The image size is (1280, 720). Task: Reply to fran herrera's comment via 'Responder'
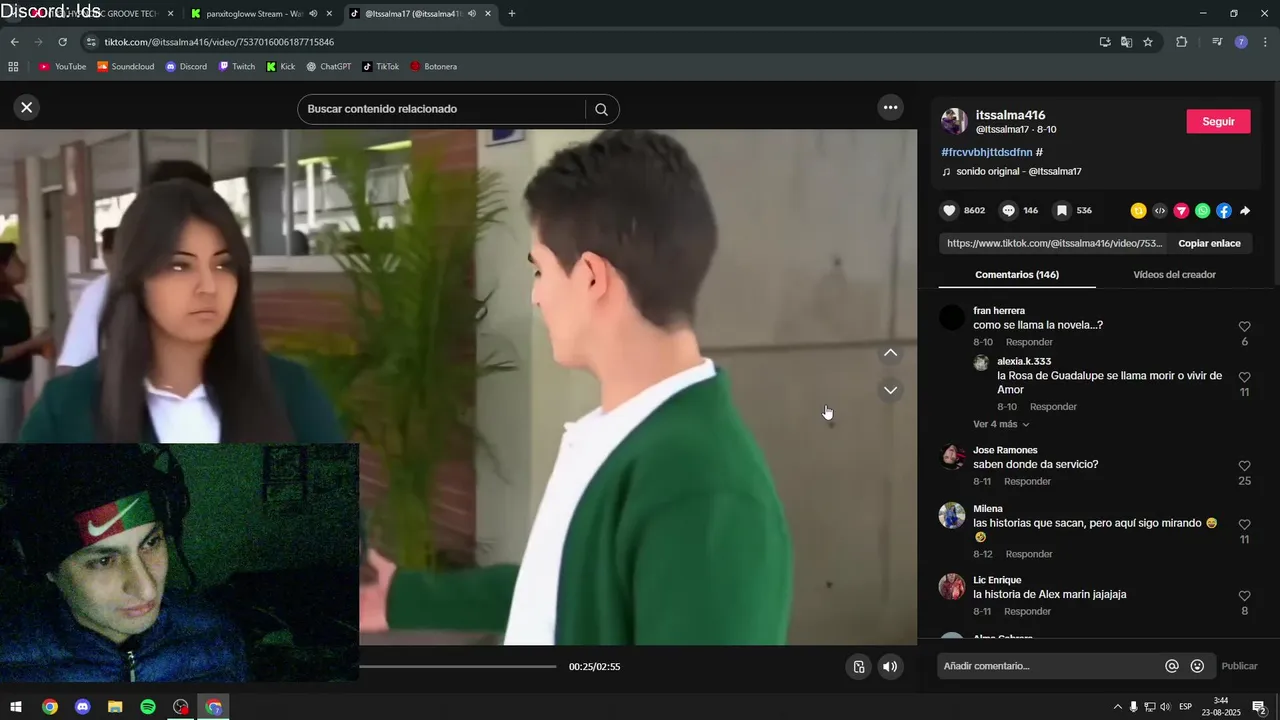tap(1029, 342)
